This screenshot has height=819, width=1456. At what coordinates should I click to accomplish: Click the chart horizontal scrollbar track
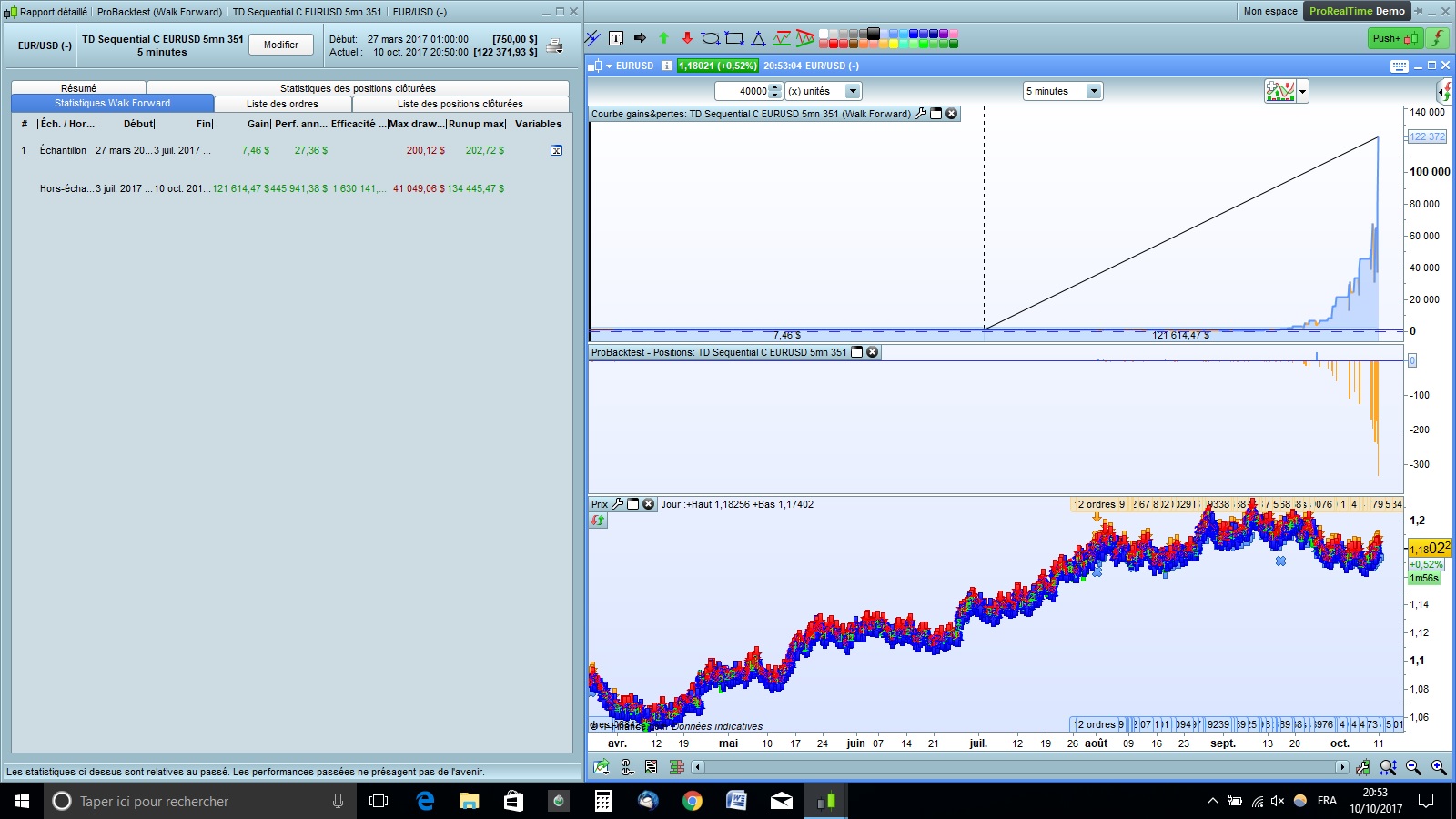[x=1019, y=767]
